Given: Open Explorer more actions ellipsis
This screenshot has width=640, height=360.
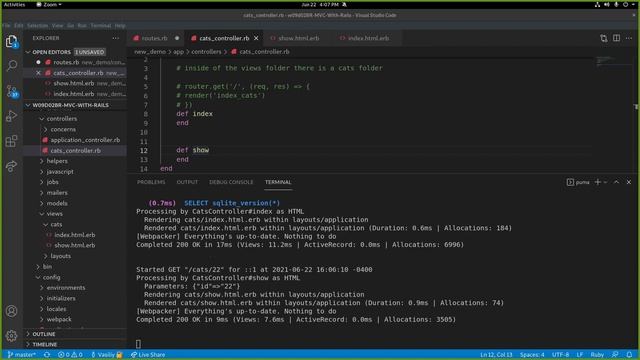Looking at the screenshot, I should coord(116,38).
